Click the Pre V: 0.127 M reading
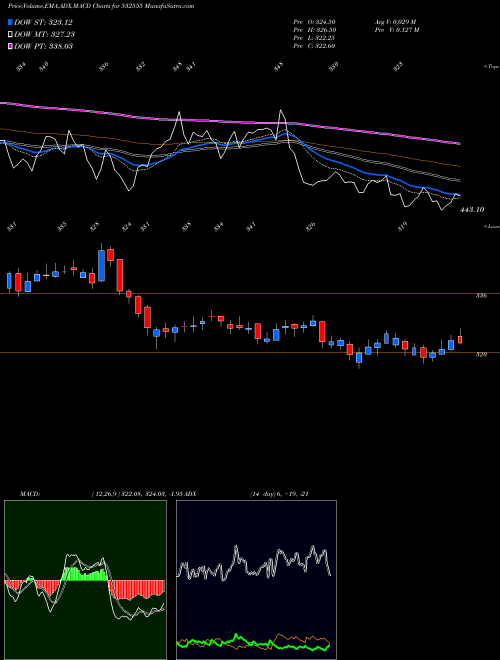 pos(398,29)
